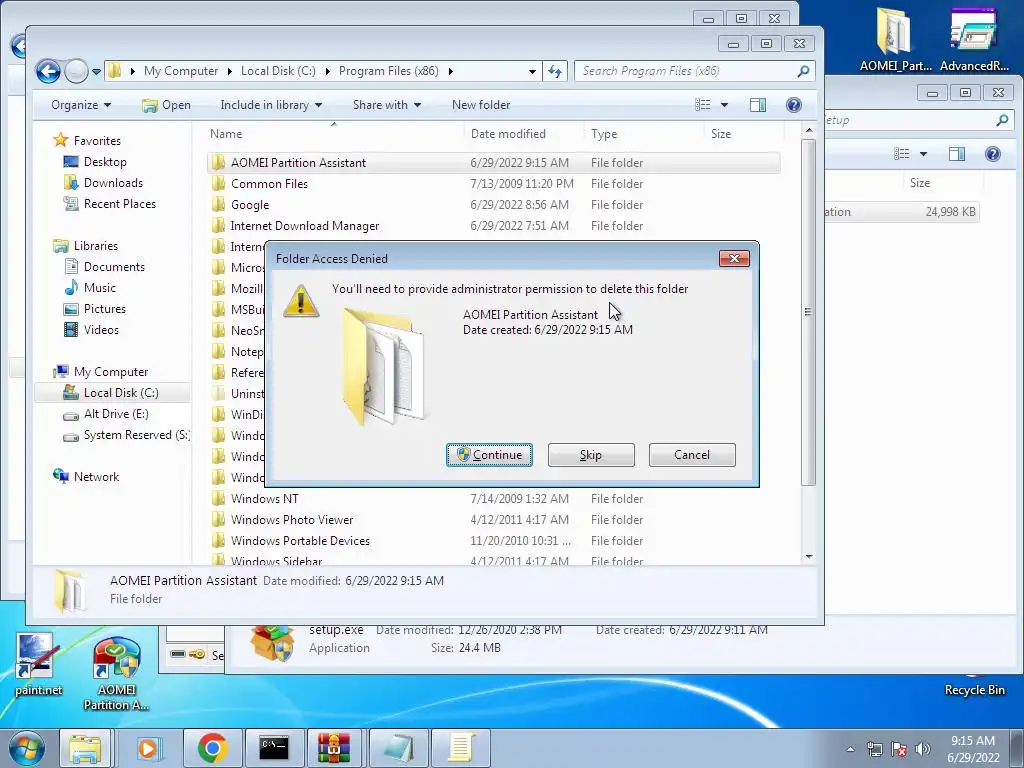This screenshot has height=768, width=1024.
Task: Click the Change your view icon
Action: 703,105
